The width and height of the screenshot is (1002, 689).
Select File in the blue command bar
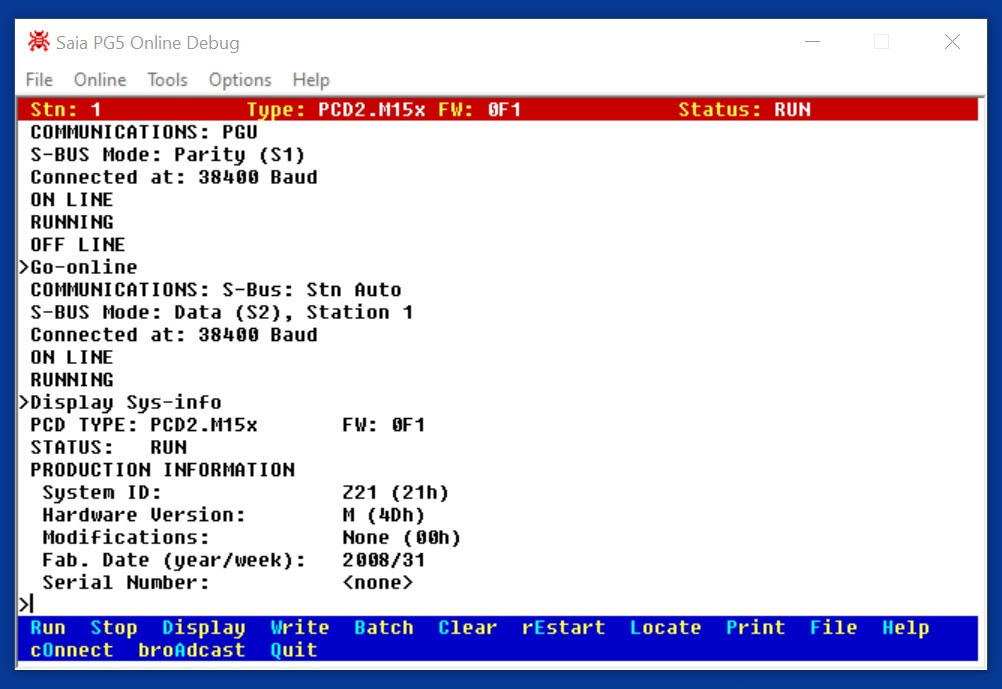[x=833, y=627]
